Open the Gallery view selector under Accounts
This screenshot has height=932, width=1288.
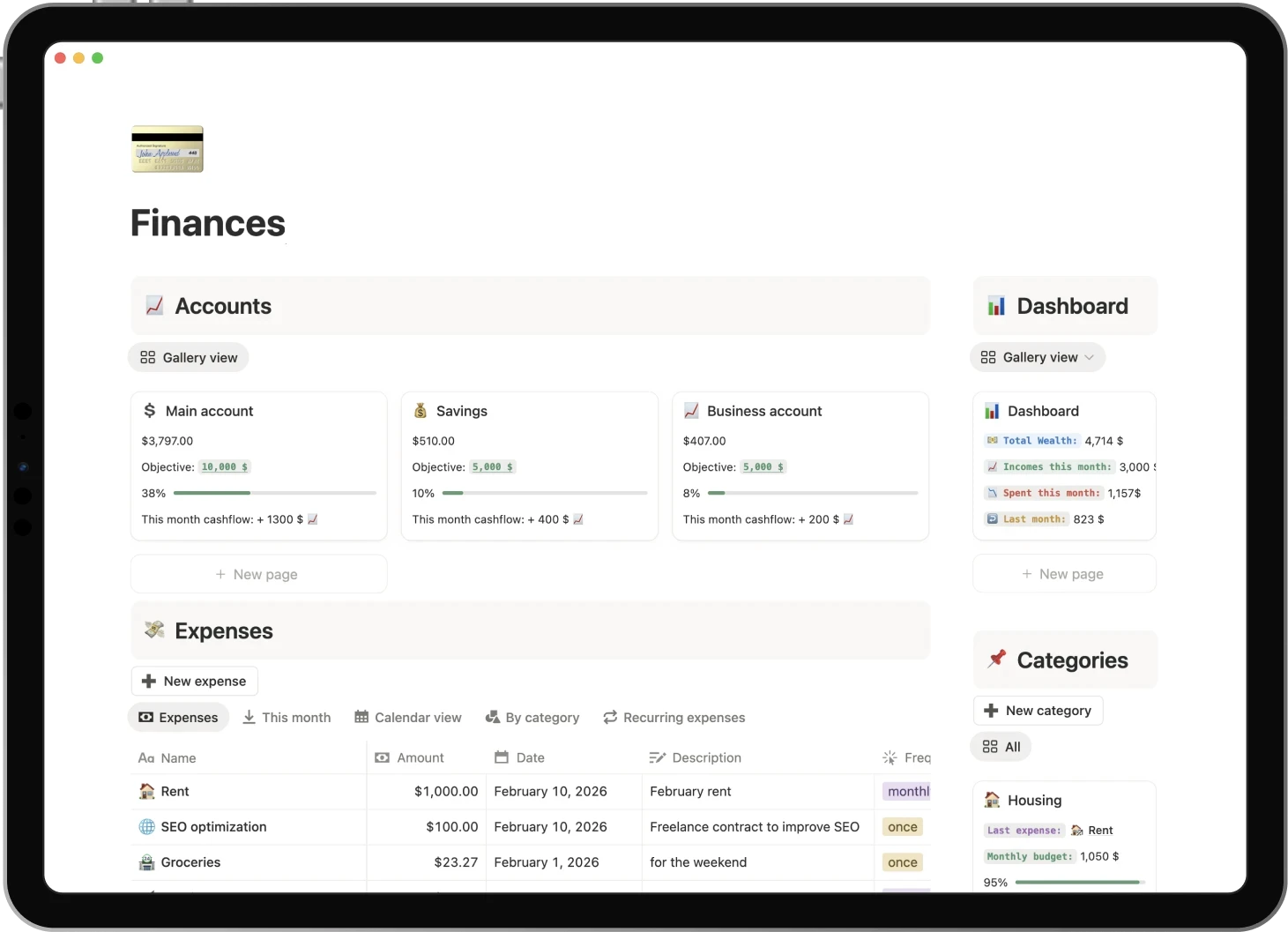point(188,357)
